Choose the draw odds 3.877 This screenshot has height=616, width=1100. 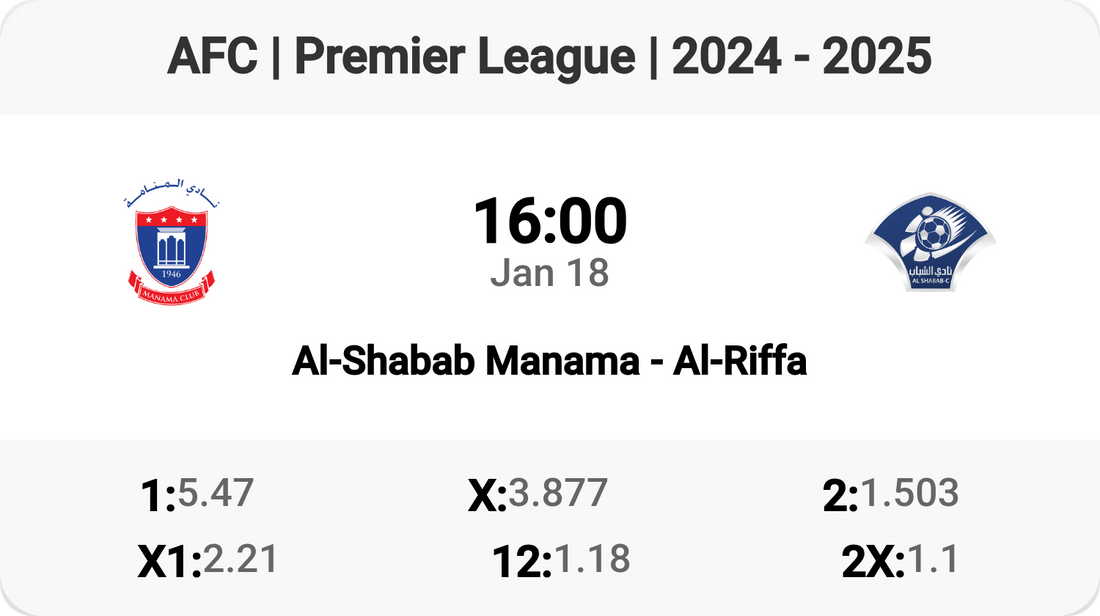558,493
